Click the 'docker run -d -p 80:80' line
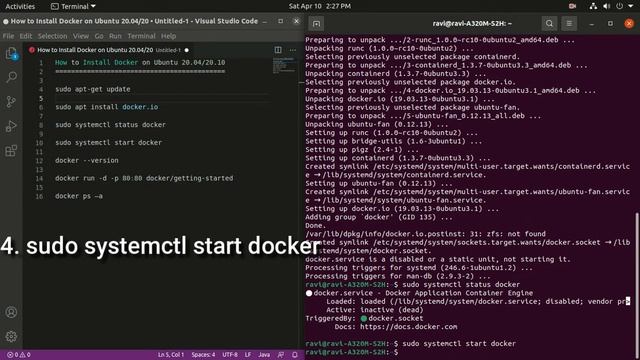Image resolution: width=640 pixels, height=360 pixels. [144, 178]
